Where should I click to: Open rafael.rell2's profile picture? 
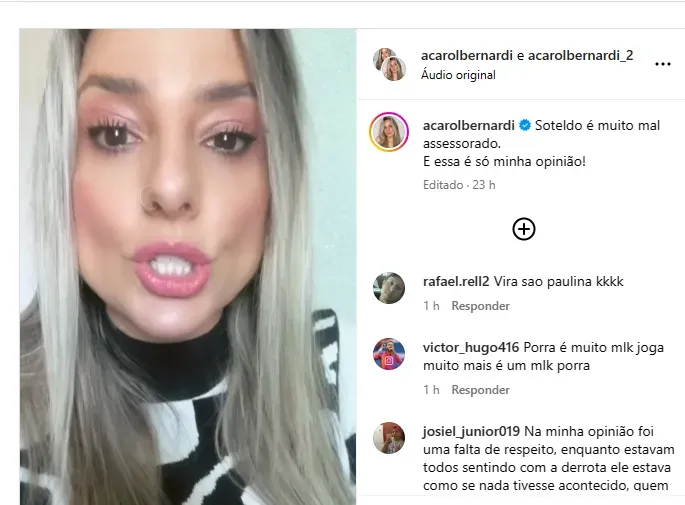tap(389, 288)
